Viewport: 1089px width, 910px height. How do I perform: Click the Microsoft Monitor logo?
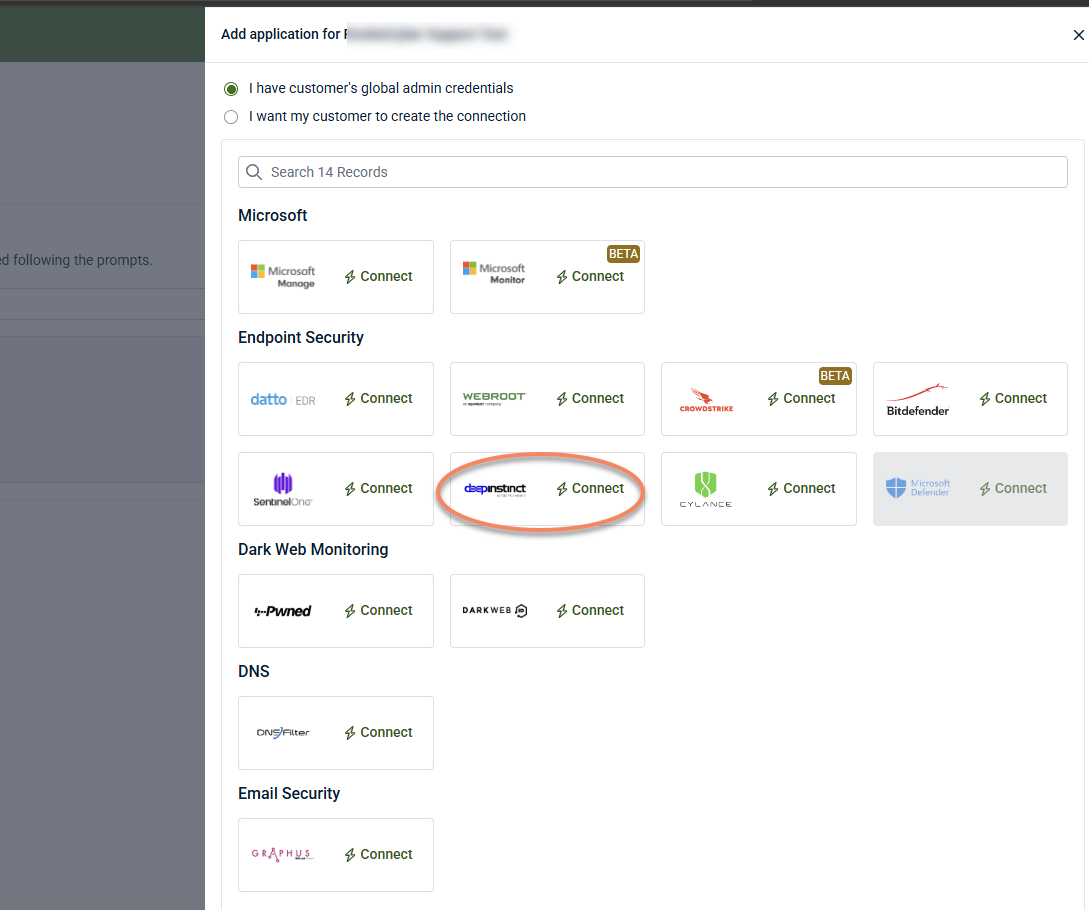coord(494,273)
